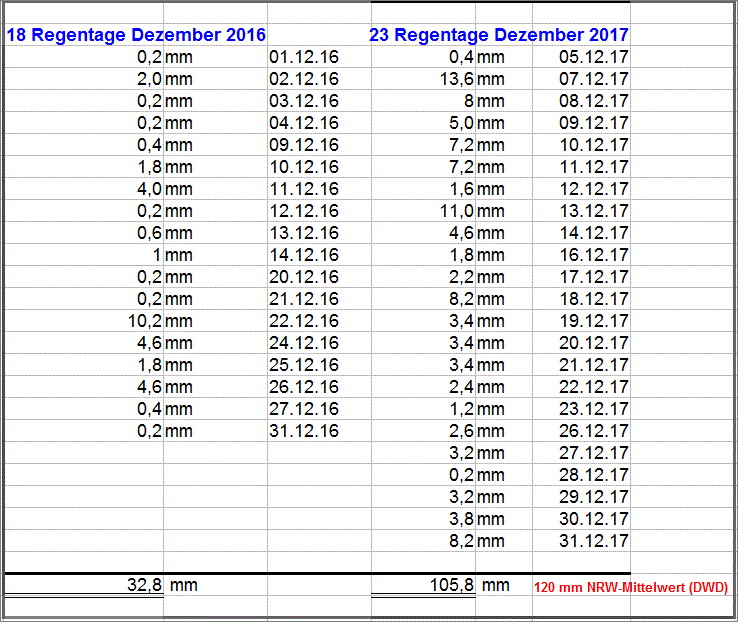Image resolution: width=738 pixels, height=622 pixels.
Task: Select the date cell 12.12.17
Action: pyautogui.click(x=594, y=189)
